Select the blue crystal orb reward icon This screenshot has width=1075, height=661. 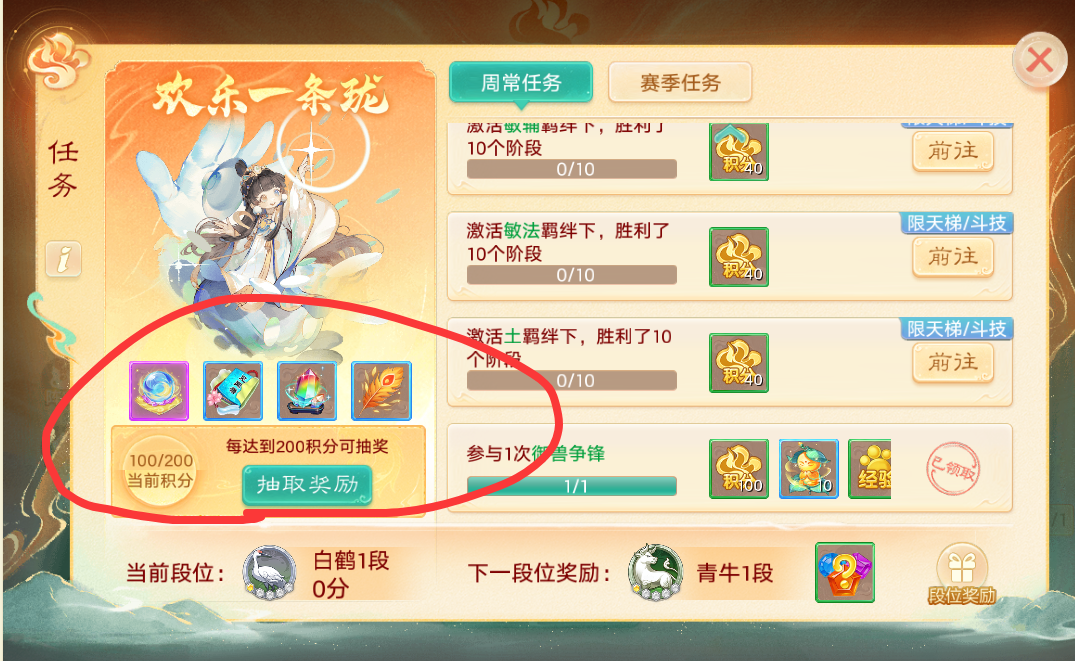click(159, 391)
